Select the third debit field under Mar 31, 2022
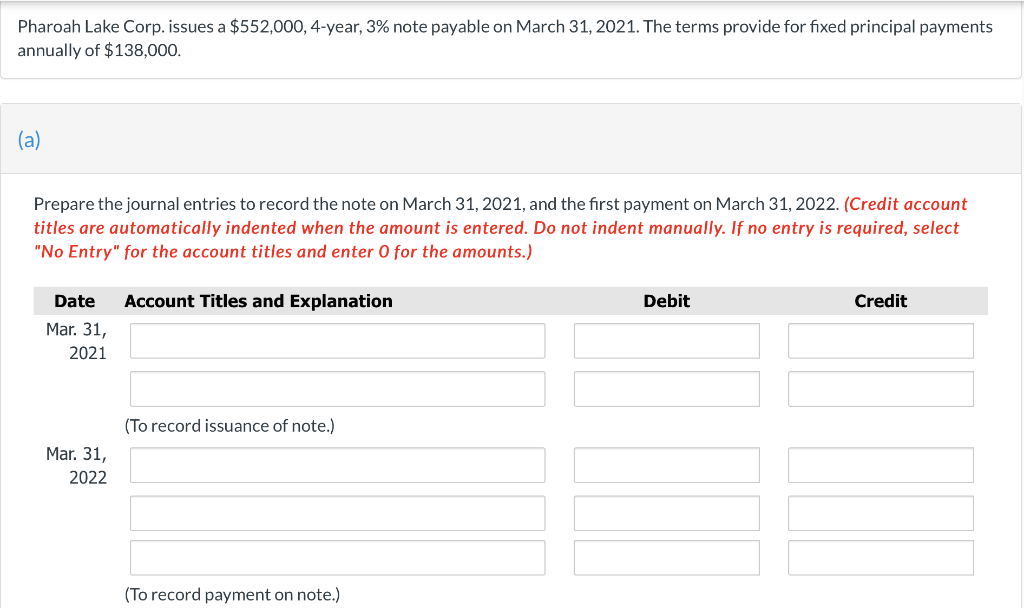Image resolution: width=1024 pixels, height=608 pixels. coord(666,557)
